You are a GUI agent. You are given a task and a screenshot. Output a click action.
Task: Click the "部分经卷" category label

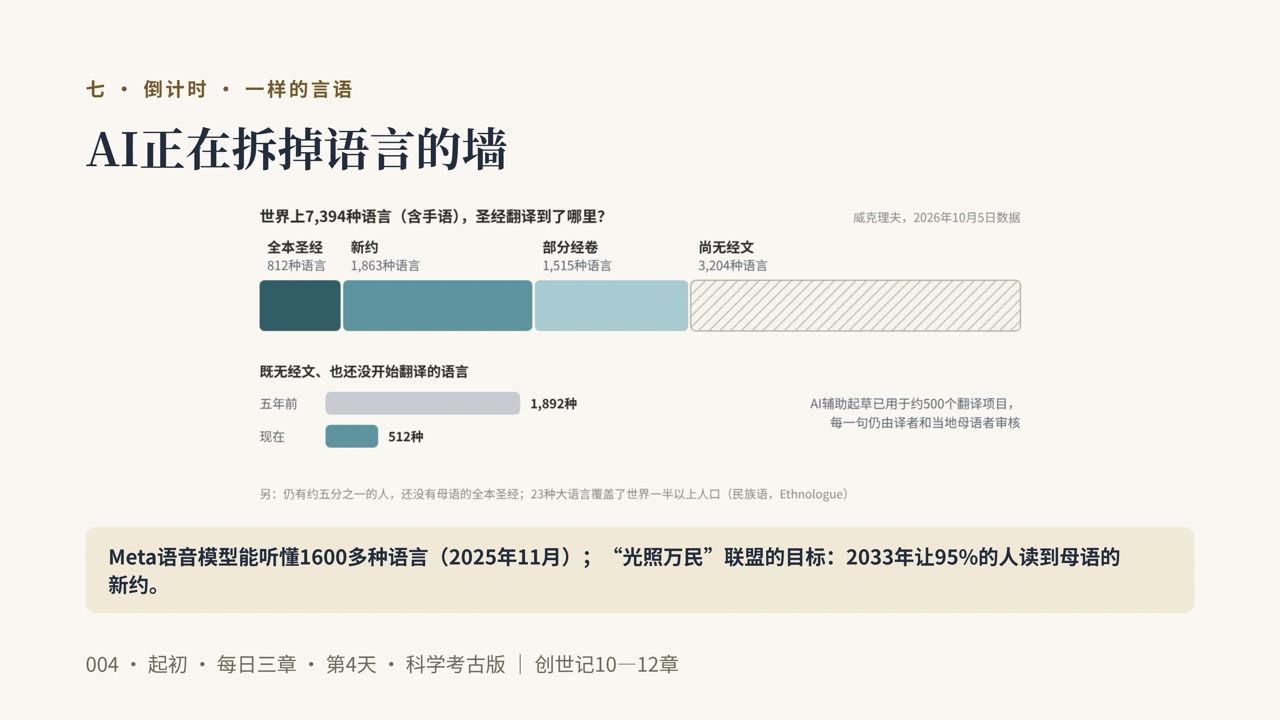tap(570, 247)
